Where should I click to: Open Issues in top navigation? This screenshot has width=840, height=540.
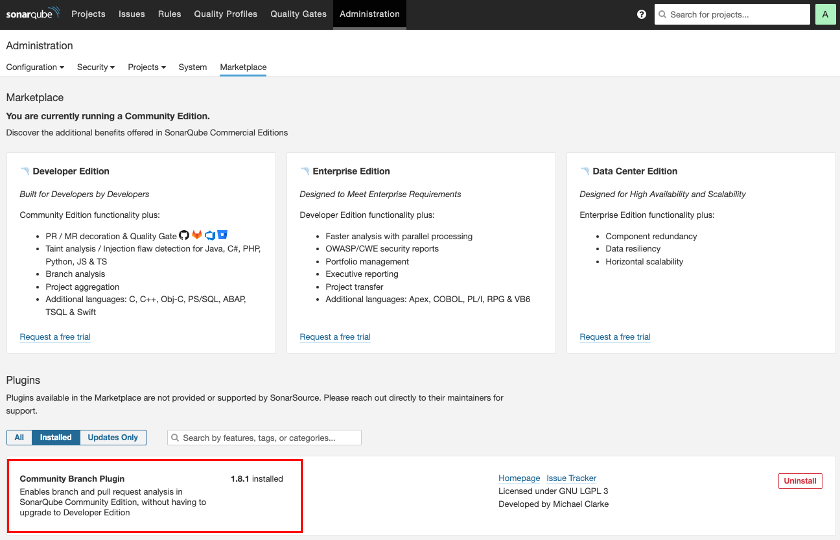132,14
